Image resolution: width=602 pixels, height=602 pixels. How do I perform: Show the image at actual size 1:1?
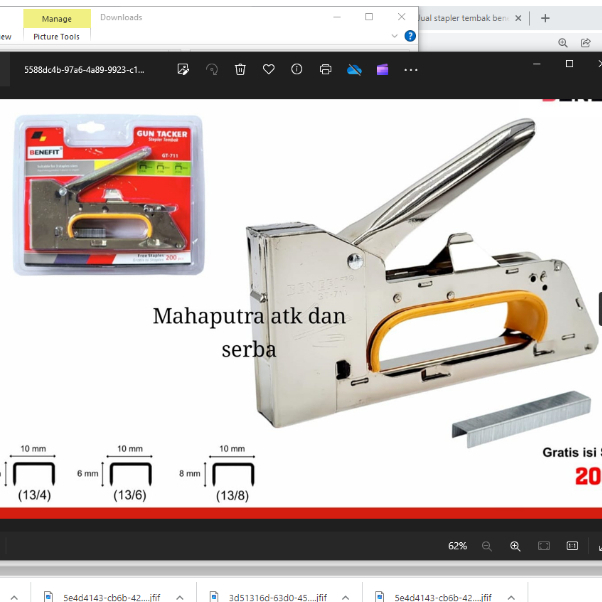[x=572, y=546]
